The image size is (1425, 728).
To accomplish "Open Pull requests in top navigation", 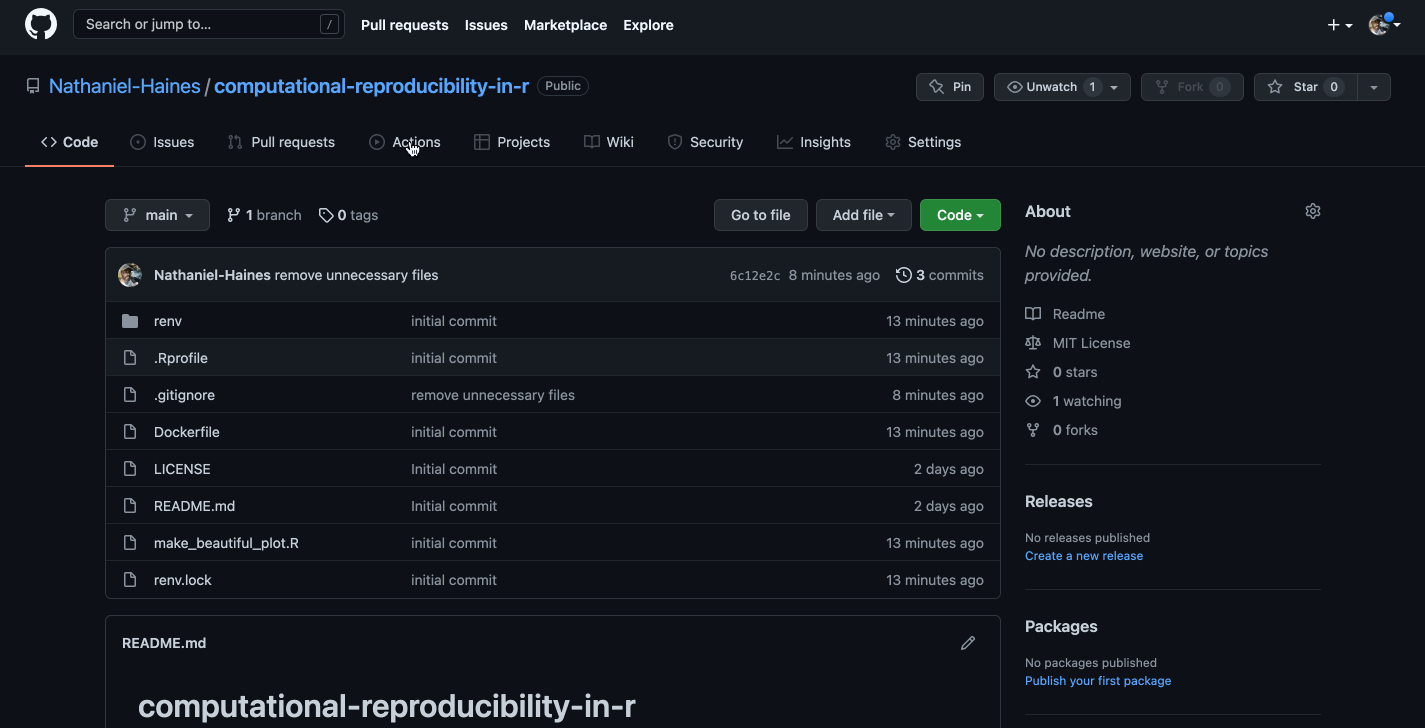I will [x=404, y=25].
